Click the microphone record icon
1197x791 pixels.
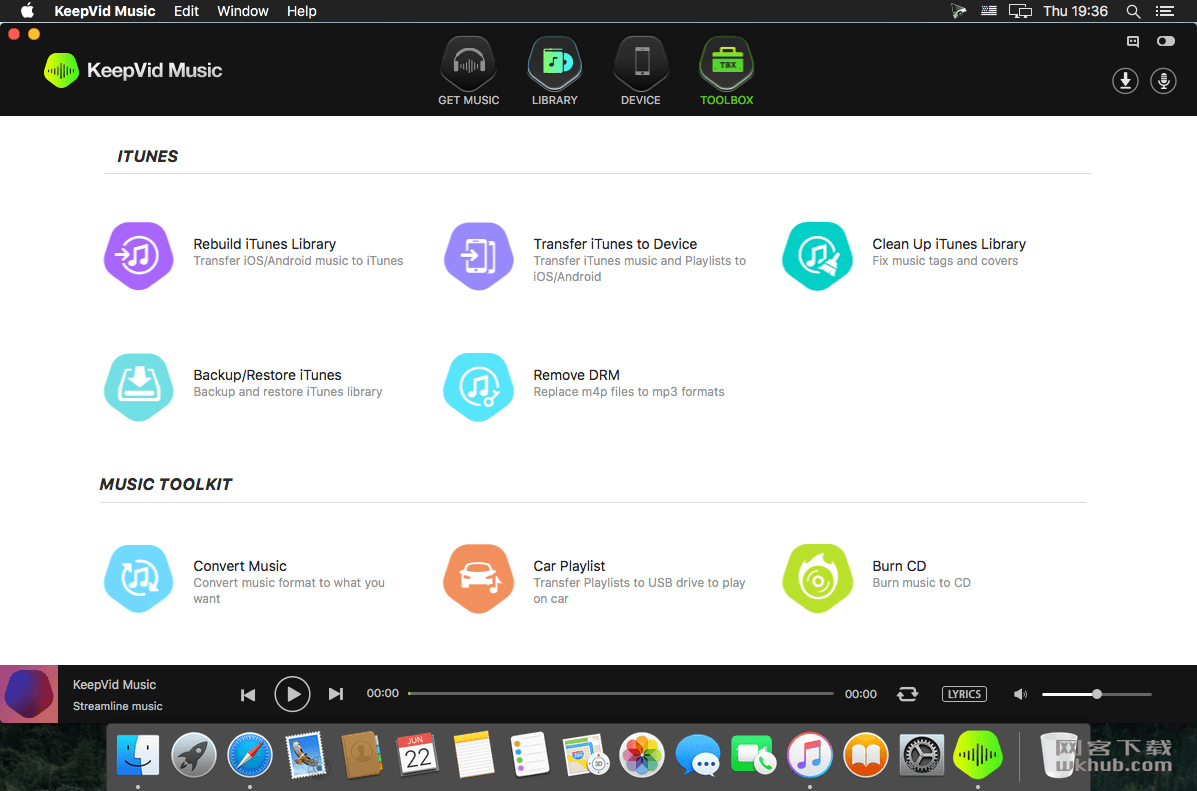[x=1163, y=80]
